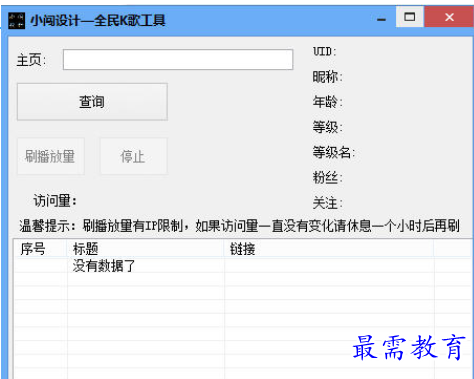474x379 pixels.
Task: Click the 查询 button
Action: [x=92, y=102]
